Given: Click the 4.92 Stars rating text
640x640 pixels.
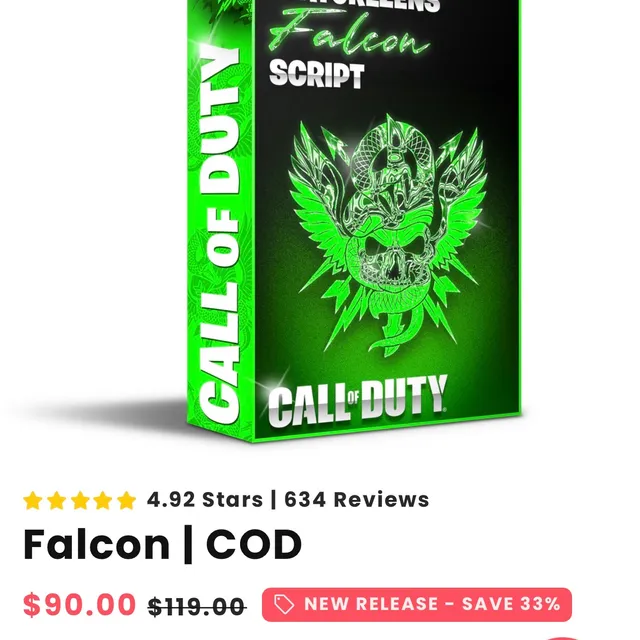Looking at the screenshot, I should (205, 500).
